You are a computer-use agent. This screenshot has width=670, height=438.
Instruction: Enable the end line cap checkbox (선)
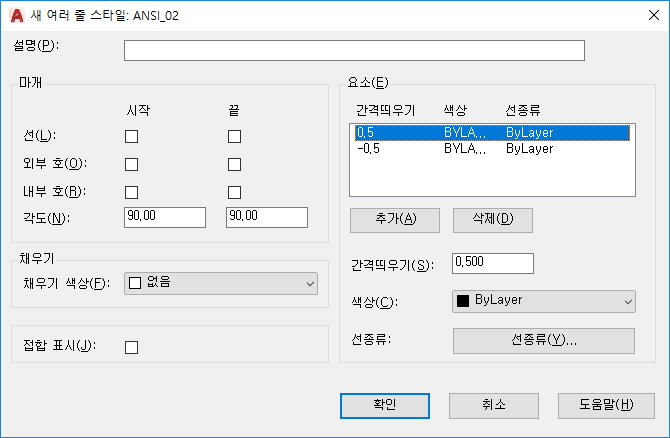[x=234, y=137]
